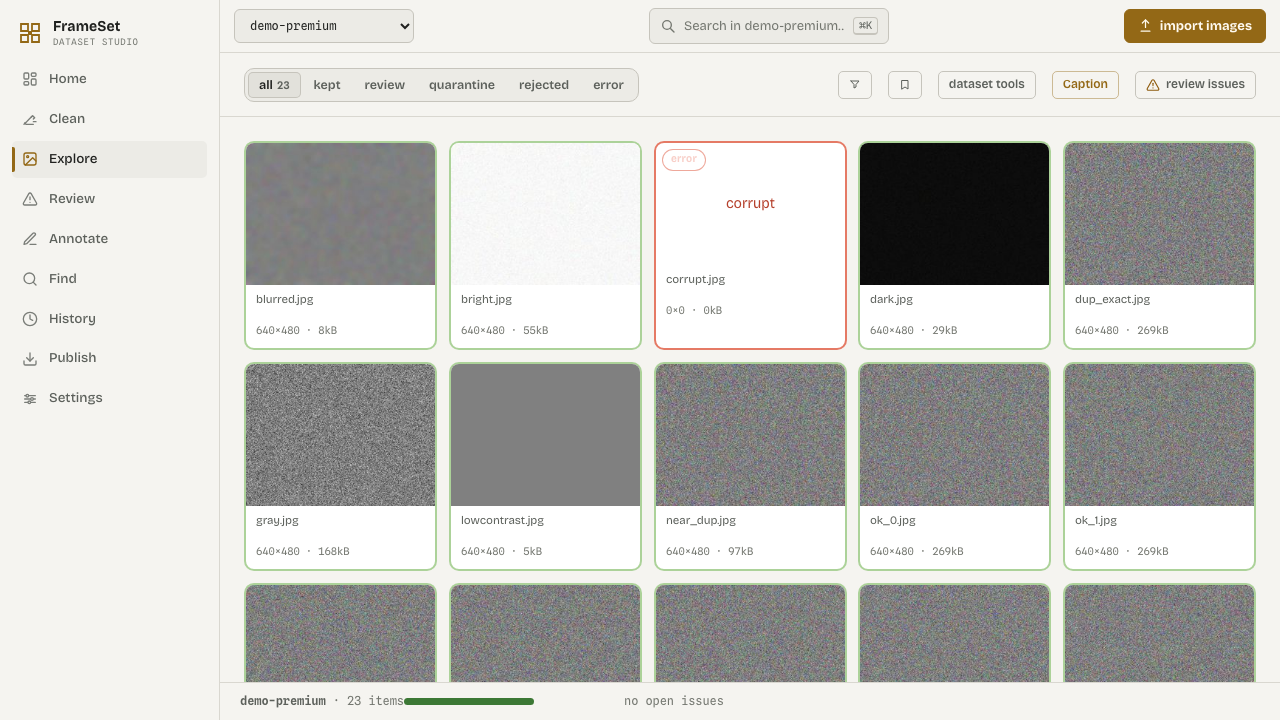The image size is (1280, 720).
Task: Open the near_dup.jpg thumbnail
Action: pos(750,435)
